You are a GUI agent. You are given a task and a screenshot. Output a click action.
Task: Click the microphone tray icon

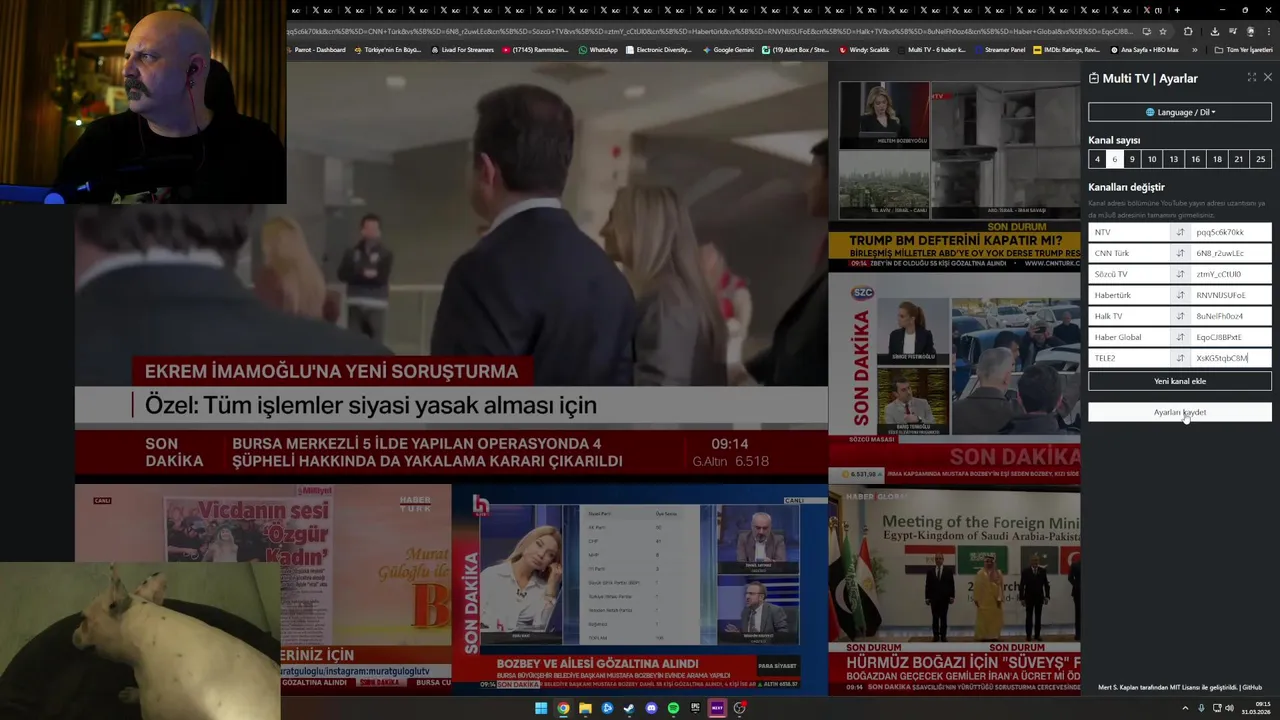tap(1201, 708)
